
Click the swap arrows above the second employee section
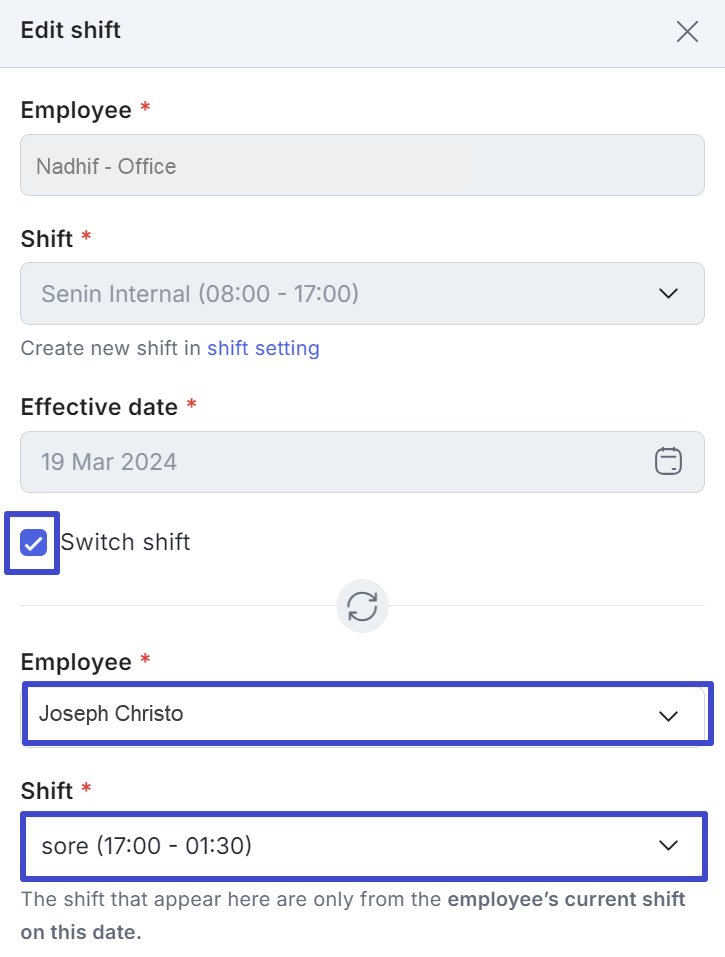362,606
